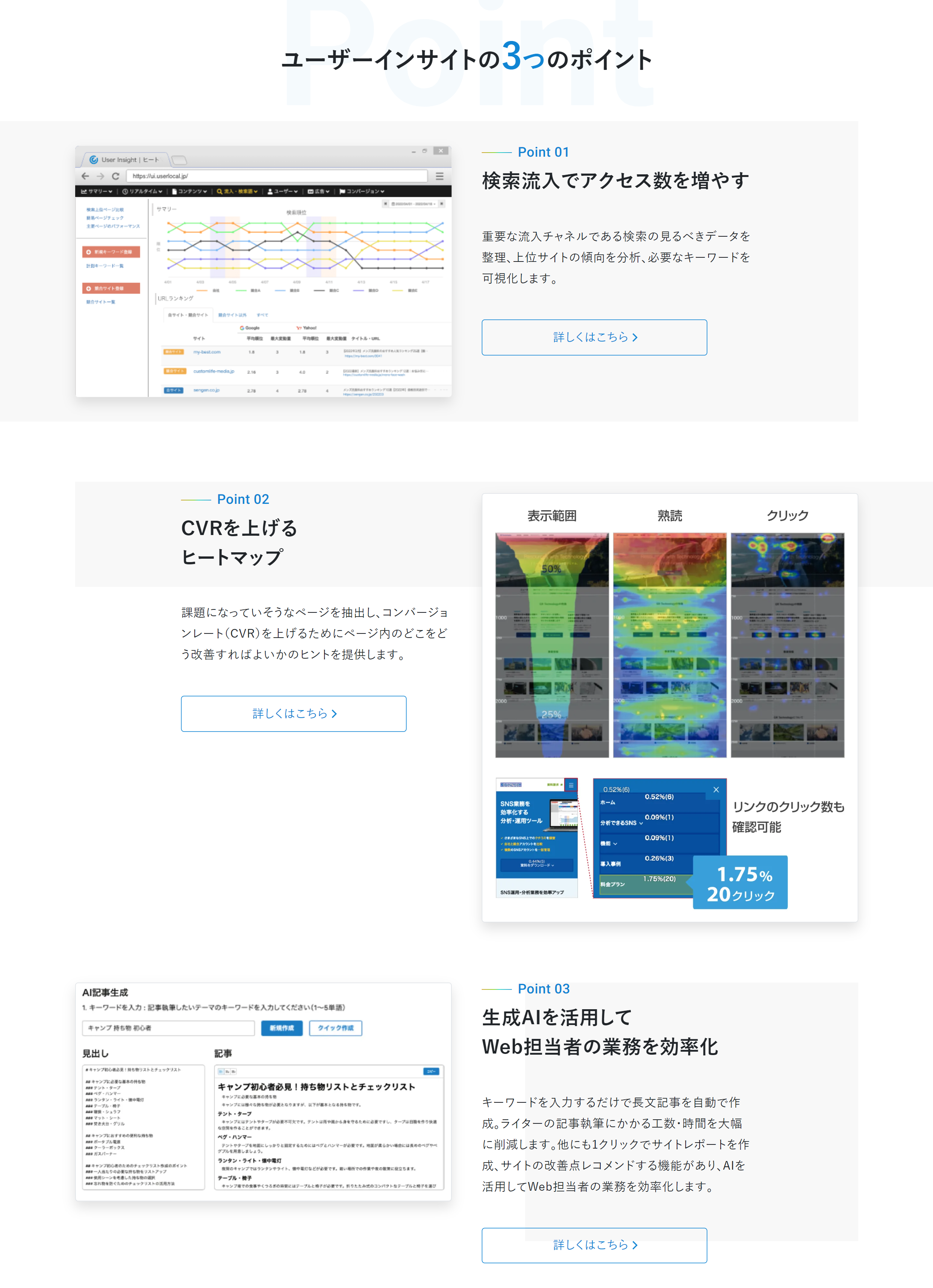
Task: Select the H2 heading icon in the 記事 editor
Action: pyautogui.click(x=227, y=1072)
